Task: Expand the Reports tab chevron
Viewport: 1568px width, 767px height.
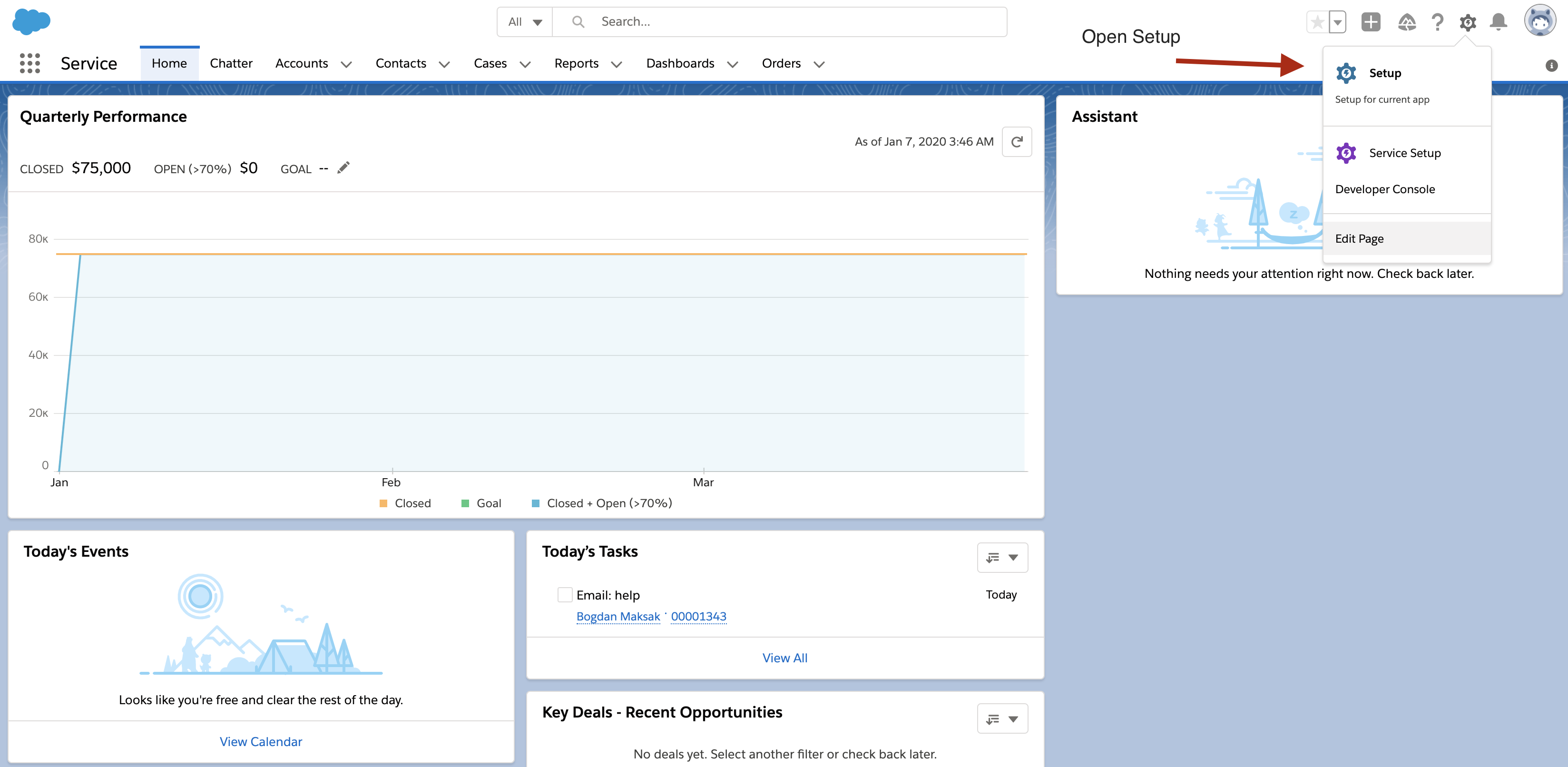Action: tap(617, 65)
